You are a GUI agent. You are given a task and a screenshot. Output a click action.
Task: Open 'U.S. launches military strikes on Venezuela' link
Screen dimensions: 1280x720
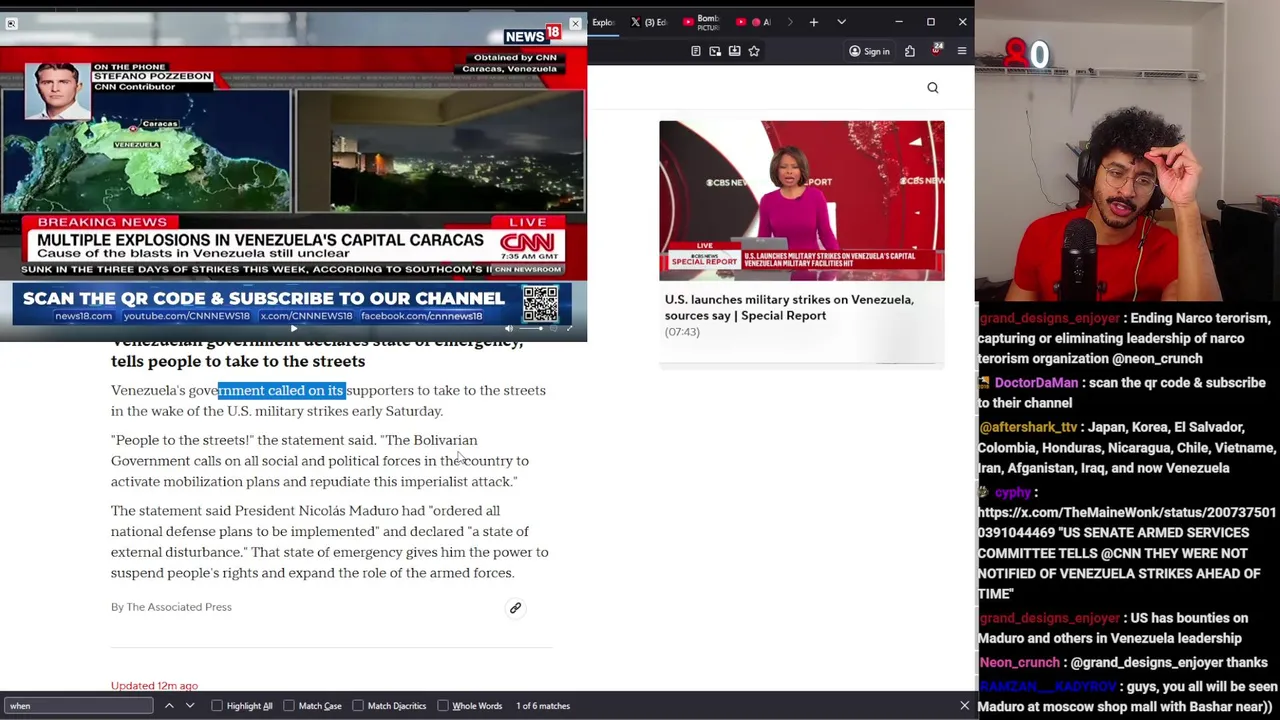pos(789,307)
